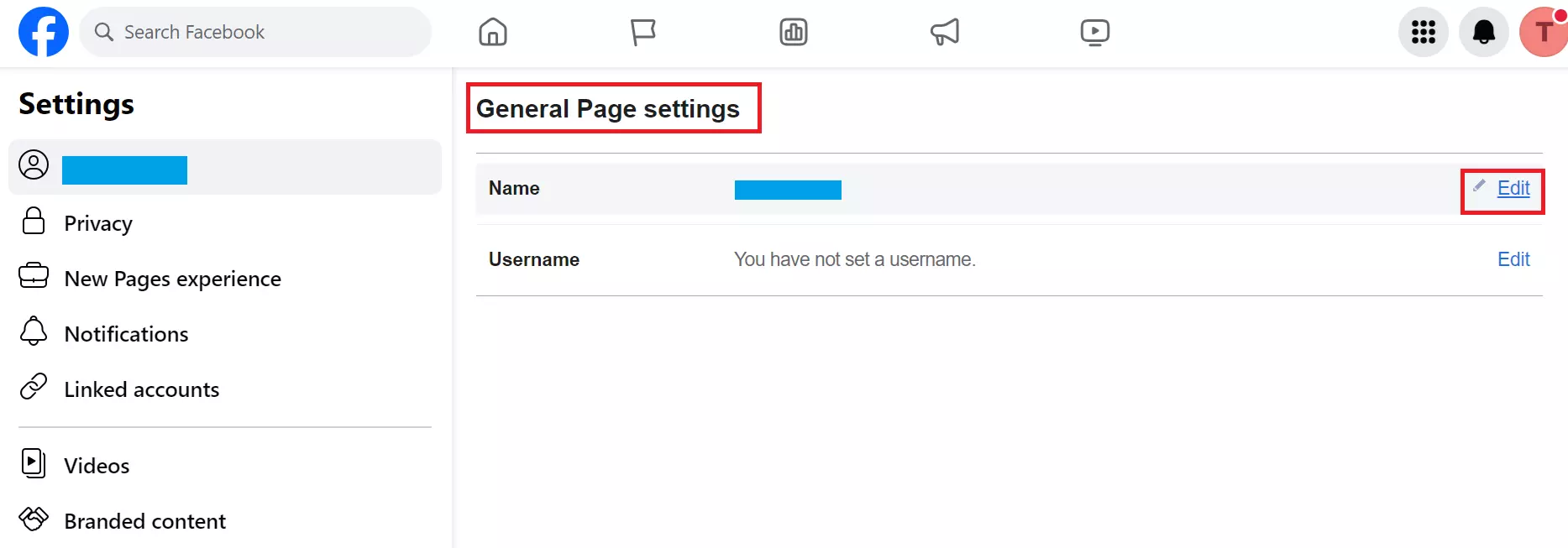
Task: Edit the Page name
Action: (1513, 188)
